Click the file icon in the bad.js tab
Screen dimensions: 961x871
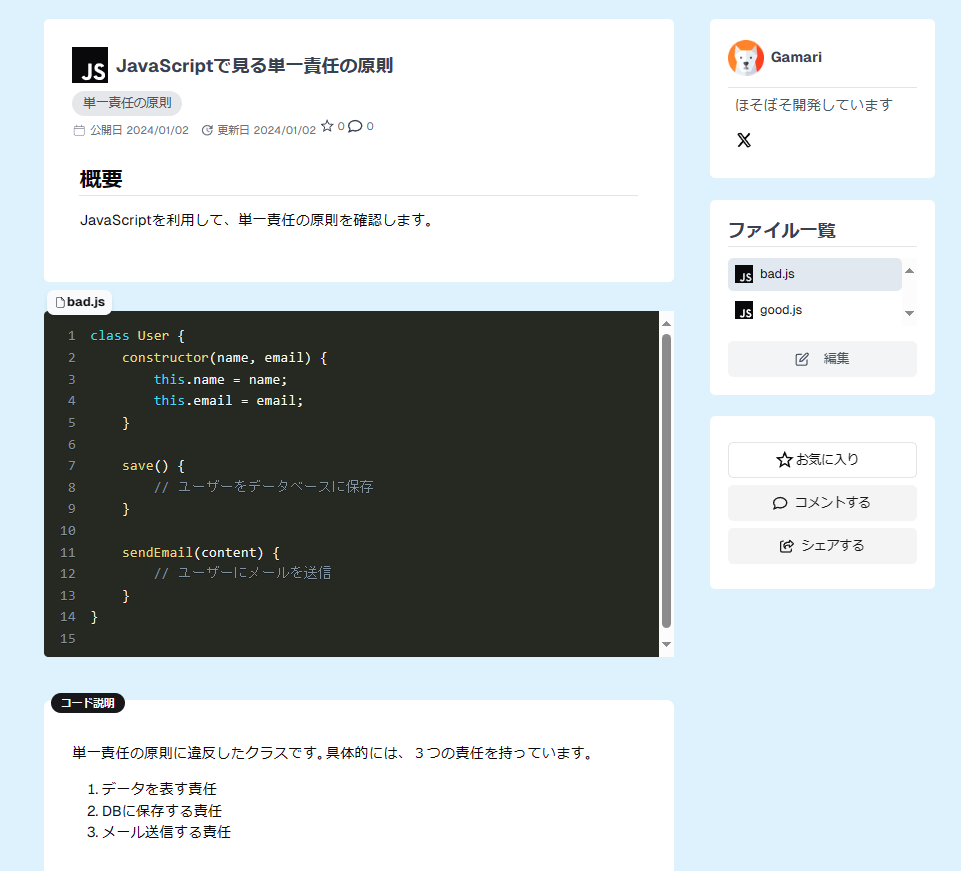pyautogui.click(x=60, y=302)
